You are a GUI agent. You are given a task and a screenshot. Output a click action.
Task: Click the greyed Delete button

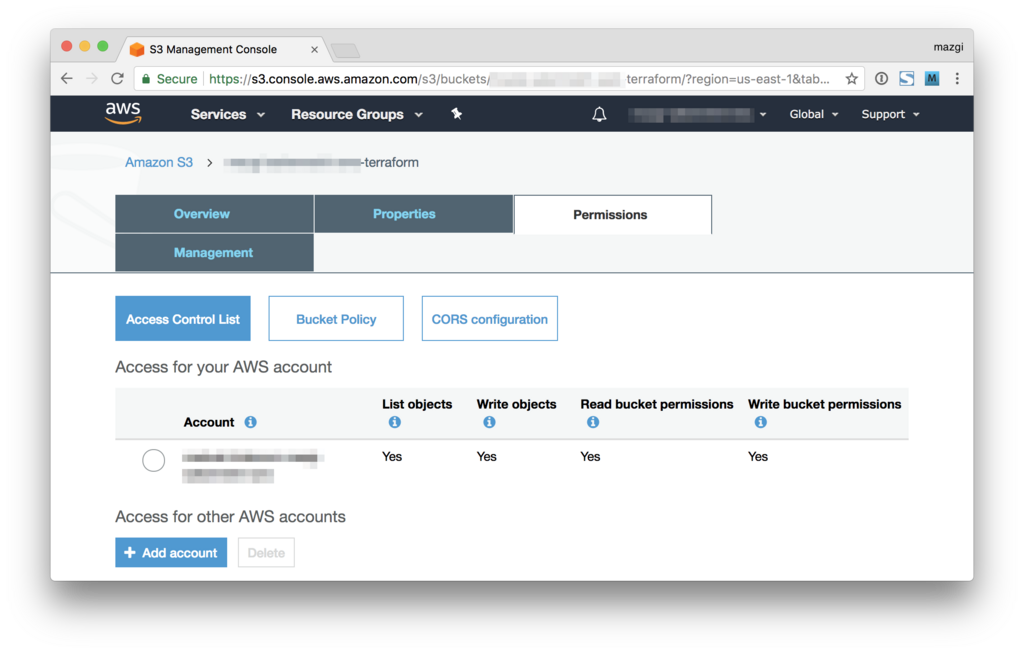click(x=266, y=552)
